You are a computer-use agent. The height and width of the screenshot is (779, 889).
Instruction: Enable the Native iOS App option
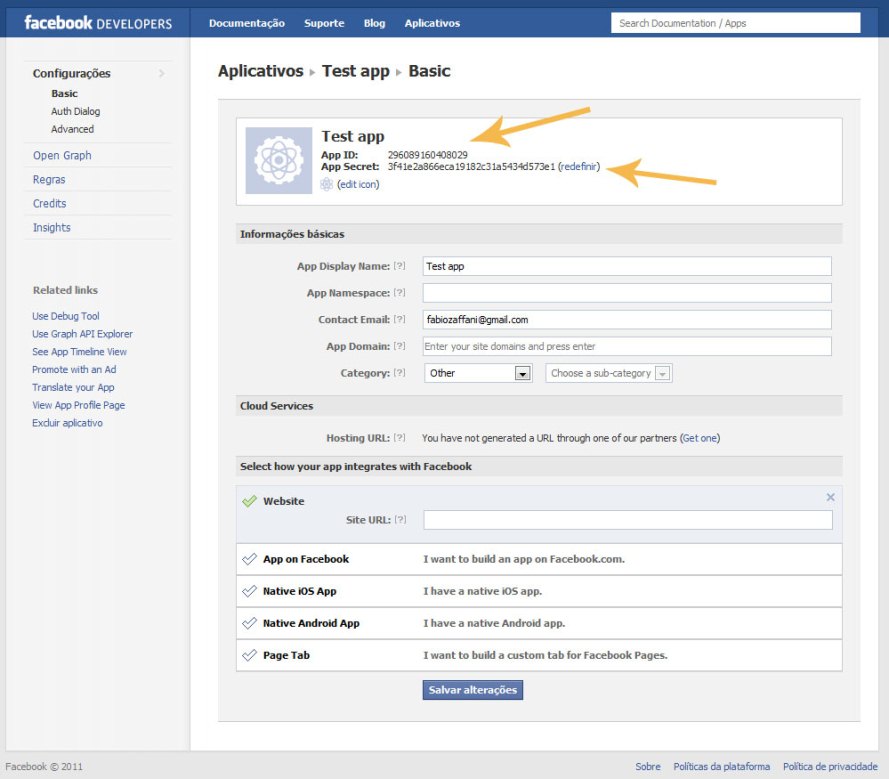(249, 591)
